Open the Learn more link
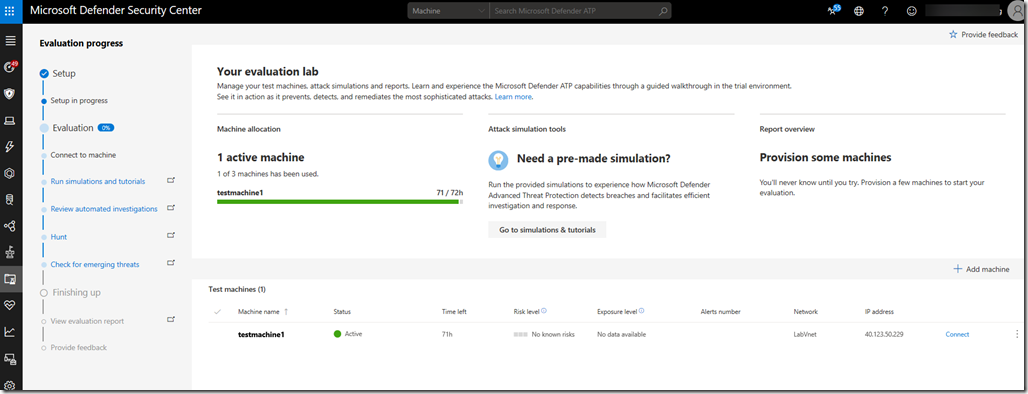1028x394 pixels. (x=513, y=97)
